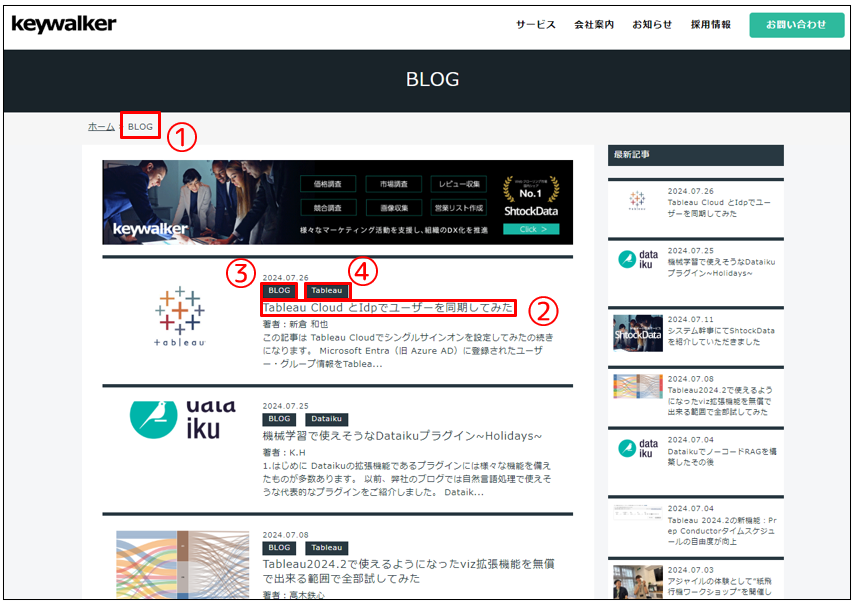Image resolution: width=855 pixels, height=605 pixels.
Task: Click the 画像収集 box in banner
Action: (394, 208)
